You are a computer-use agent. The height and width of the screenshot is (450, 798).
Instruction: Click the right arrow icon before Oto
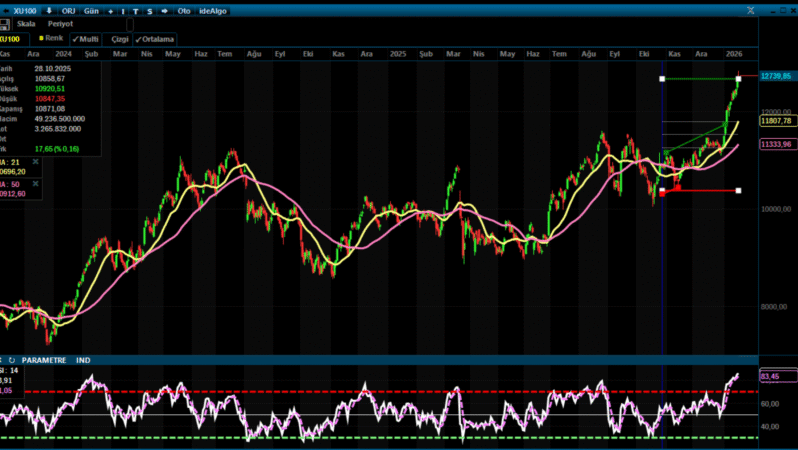click(163, 11)
